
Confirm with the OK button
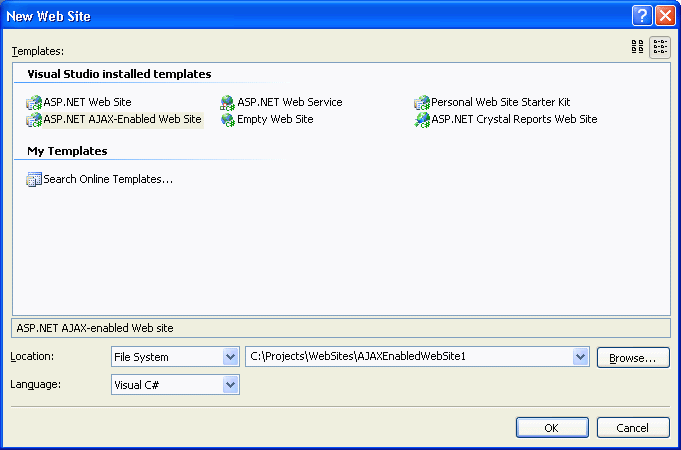click(x=552, y=428)
